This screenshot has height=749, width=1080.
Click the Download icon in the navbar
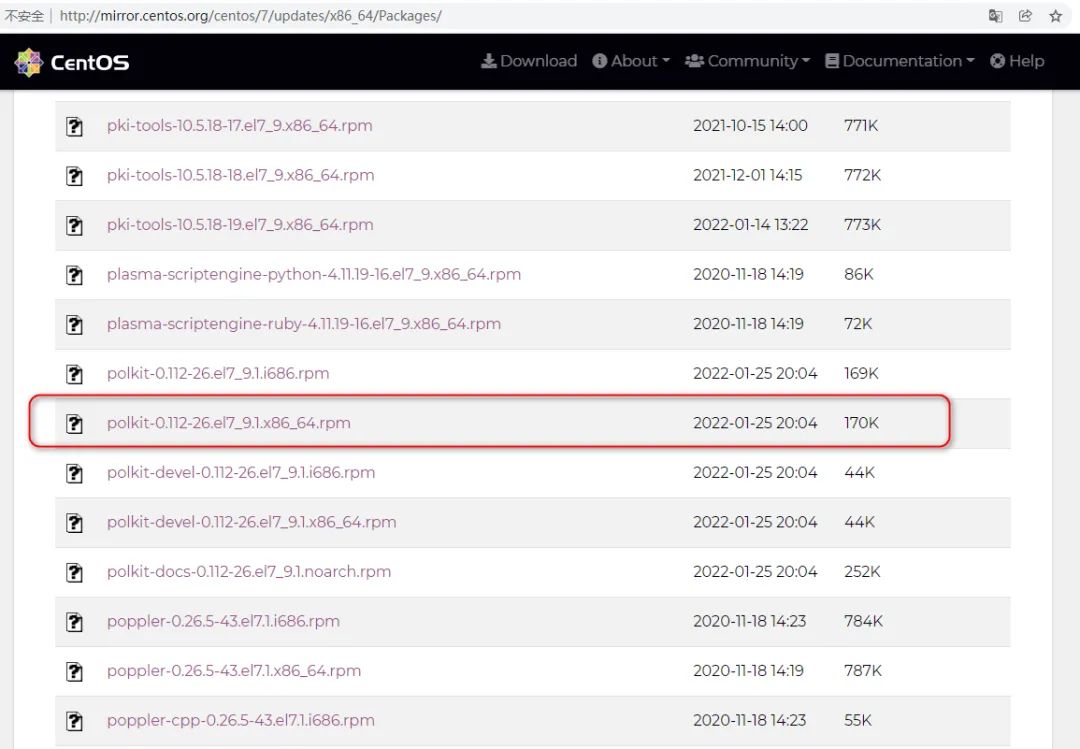coord(489,61)
